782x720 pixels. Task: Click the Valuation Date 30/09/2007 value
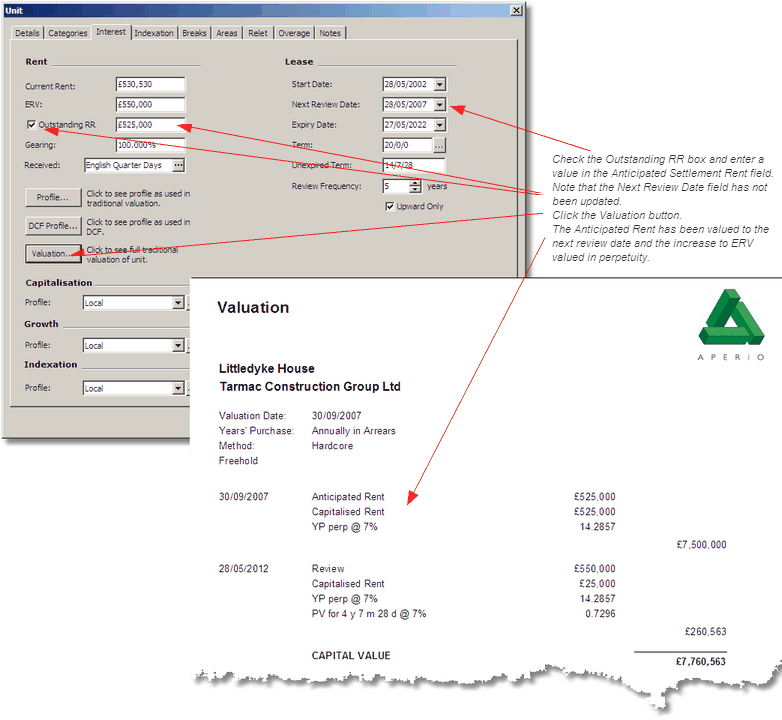[x=337, y=415]
